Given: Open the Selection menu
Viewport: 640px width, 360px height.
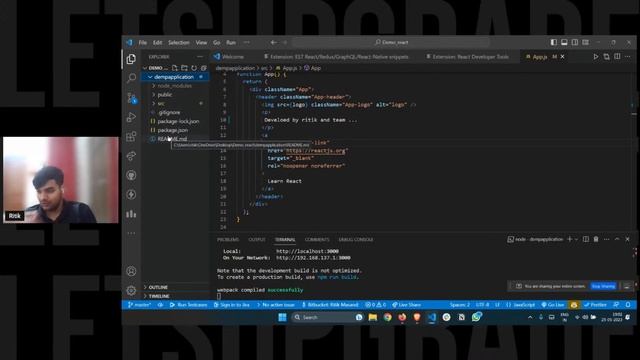Looking at the screenshot, I should 179,42.
